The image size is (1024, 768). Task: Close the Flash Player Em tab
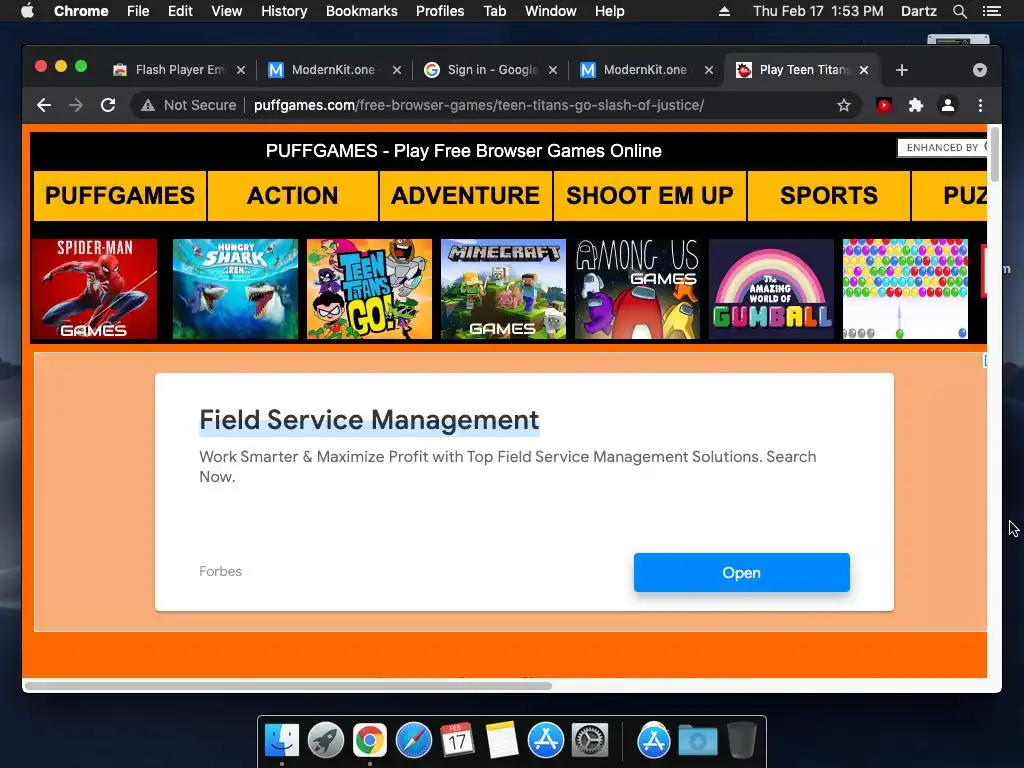pos(241,70)
